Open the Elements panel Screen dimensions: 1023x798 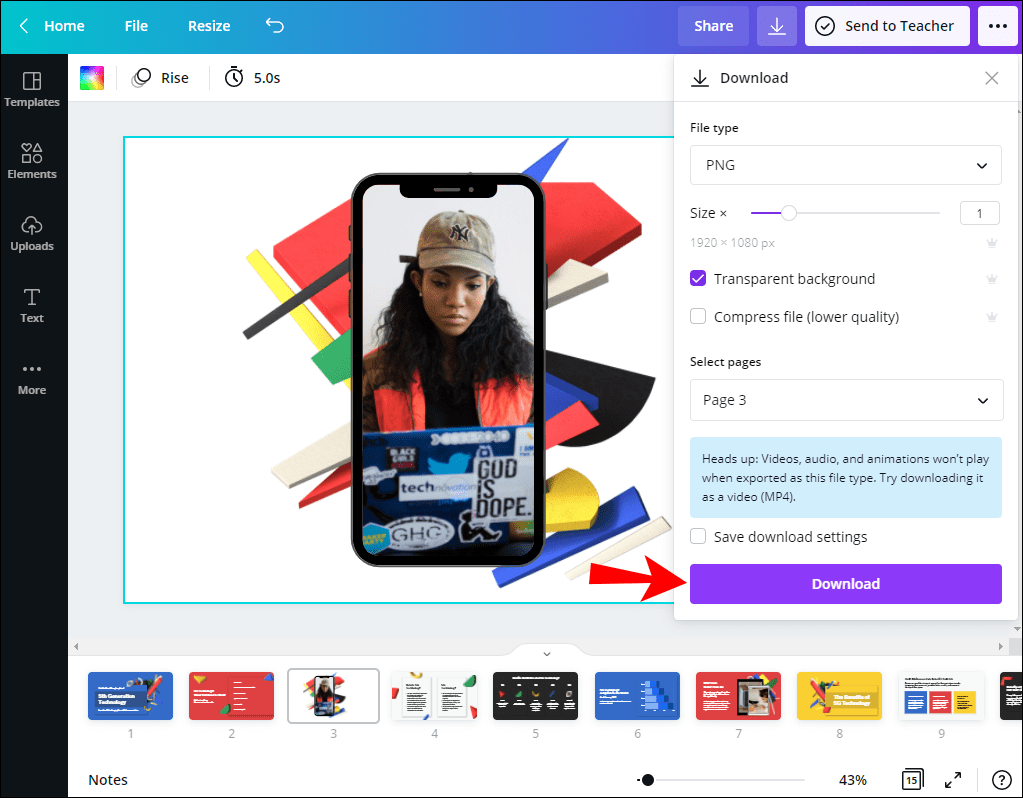(32, 162)
